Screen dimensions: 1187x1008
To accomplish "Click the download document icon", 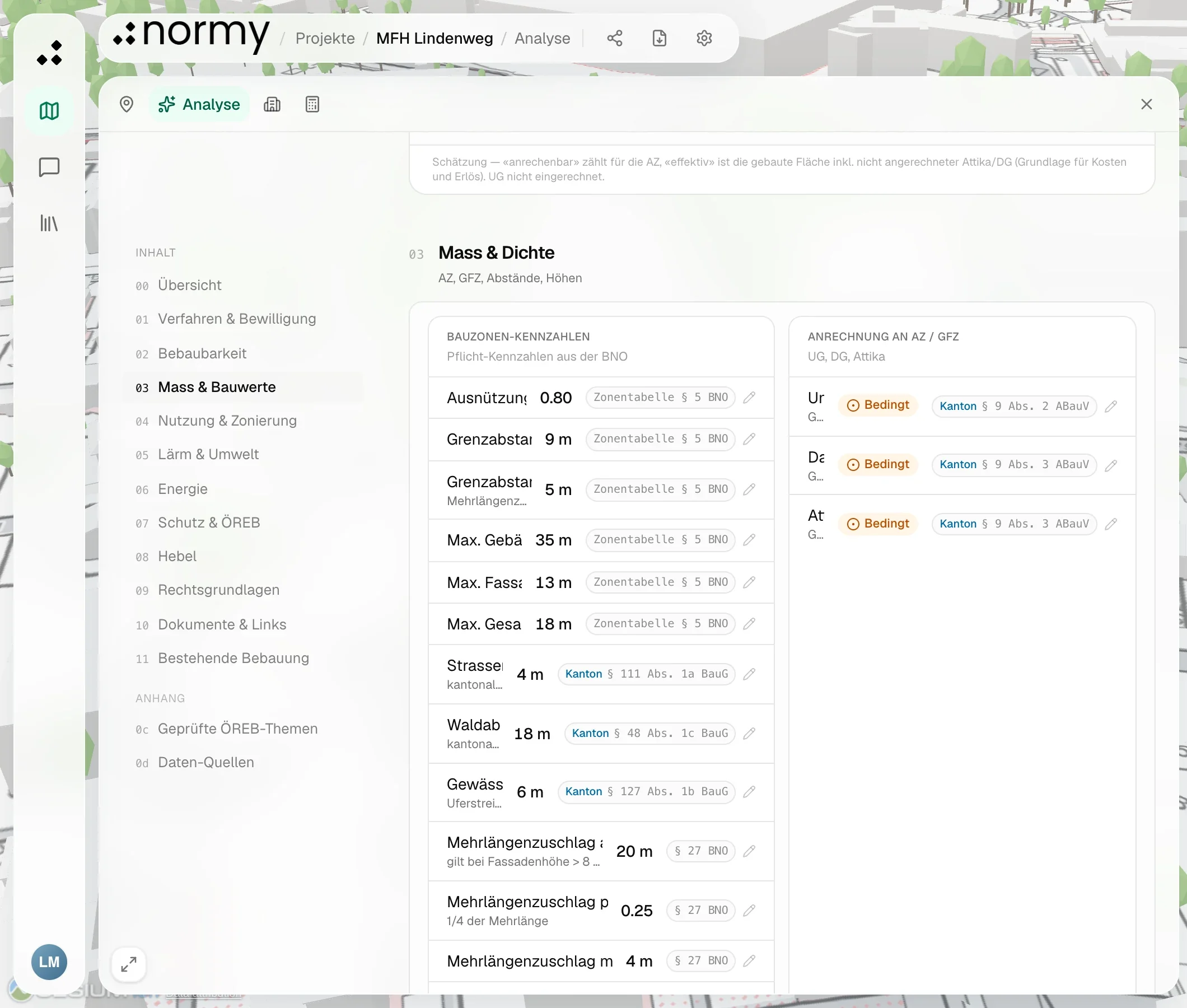I will 659,38.
